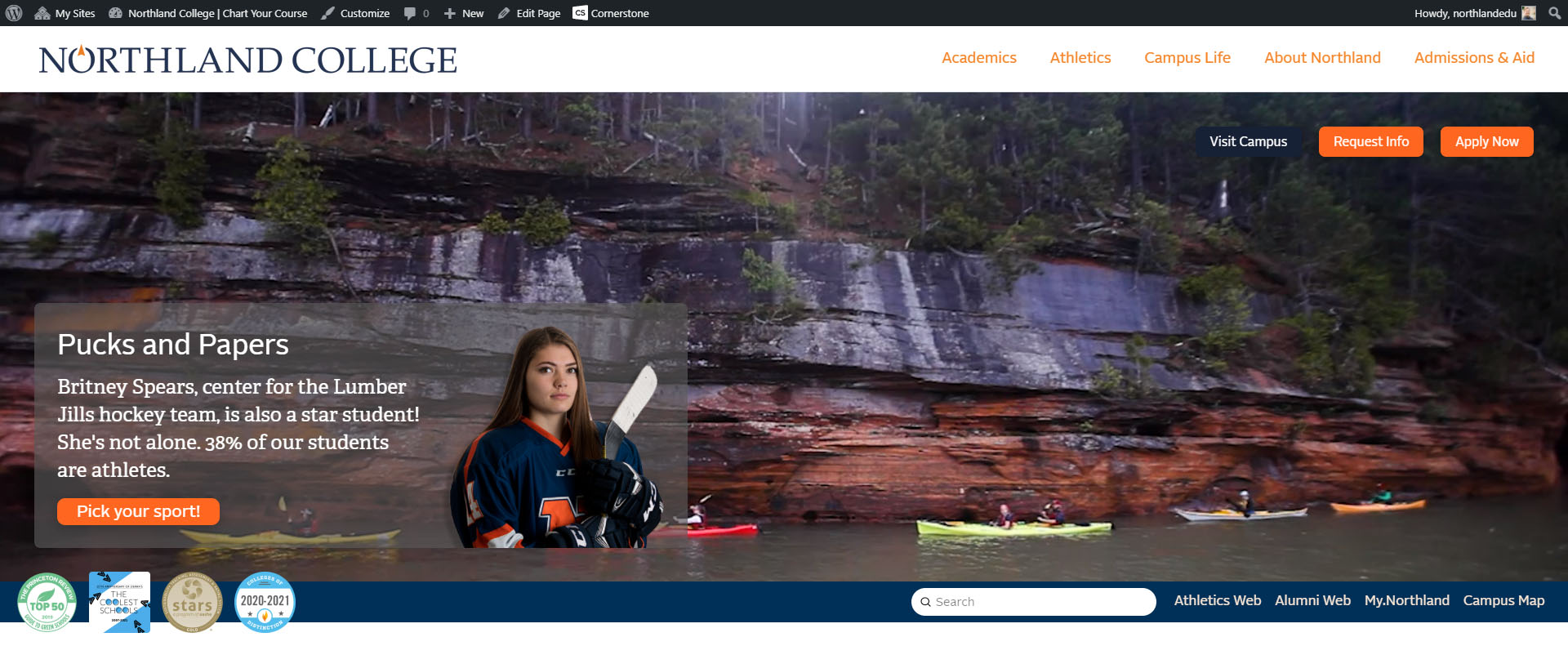Click the Pick your sport! button

138,511
